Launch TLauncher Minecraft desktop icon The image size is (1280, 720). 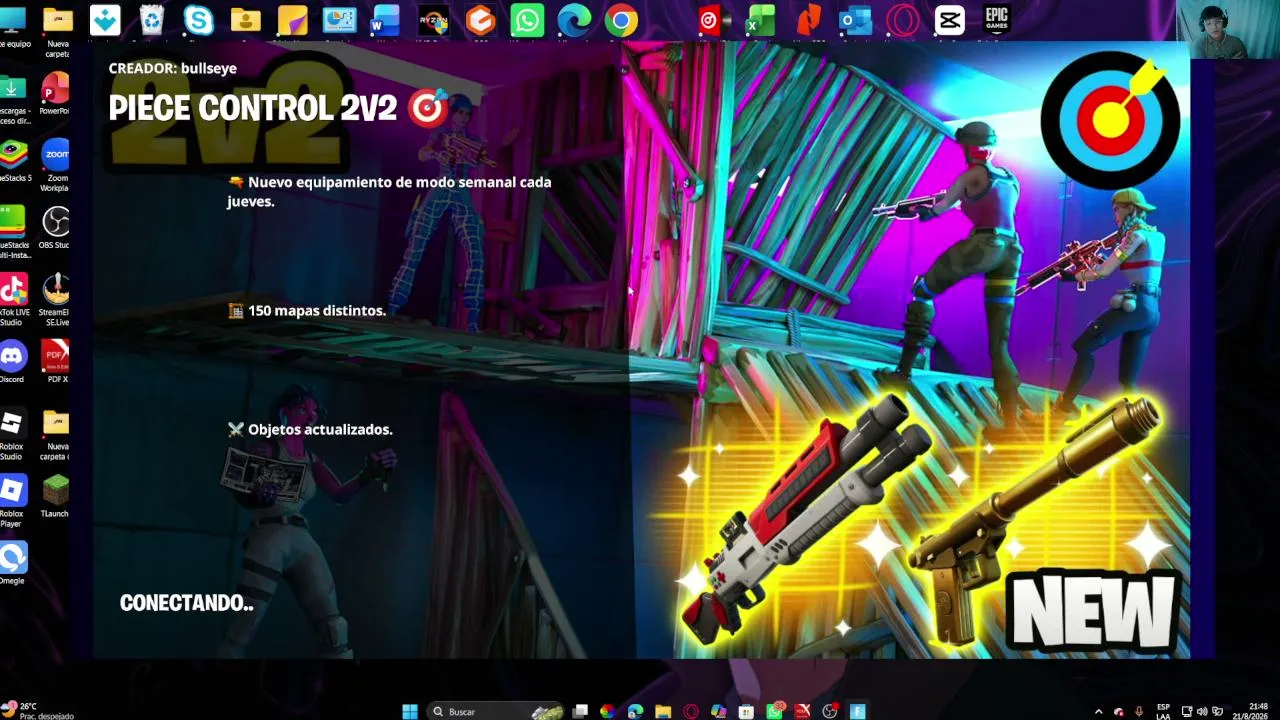point(55,496)
